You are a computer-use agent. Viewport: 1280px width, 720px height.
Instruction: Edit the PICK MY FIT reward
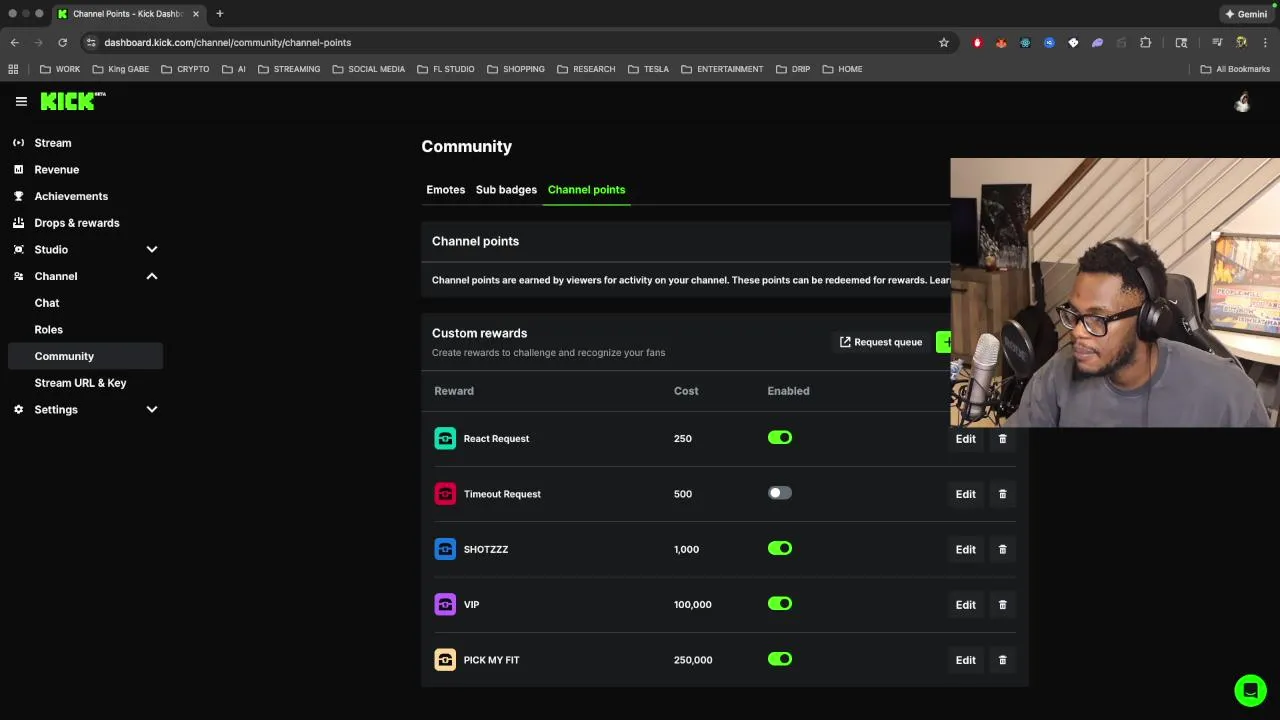[965, 660]
